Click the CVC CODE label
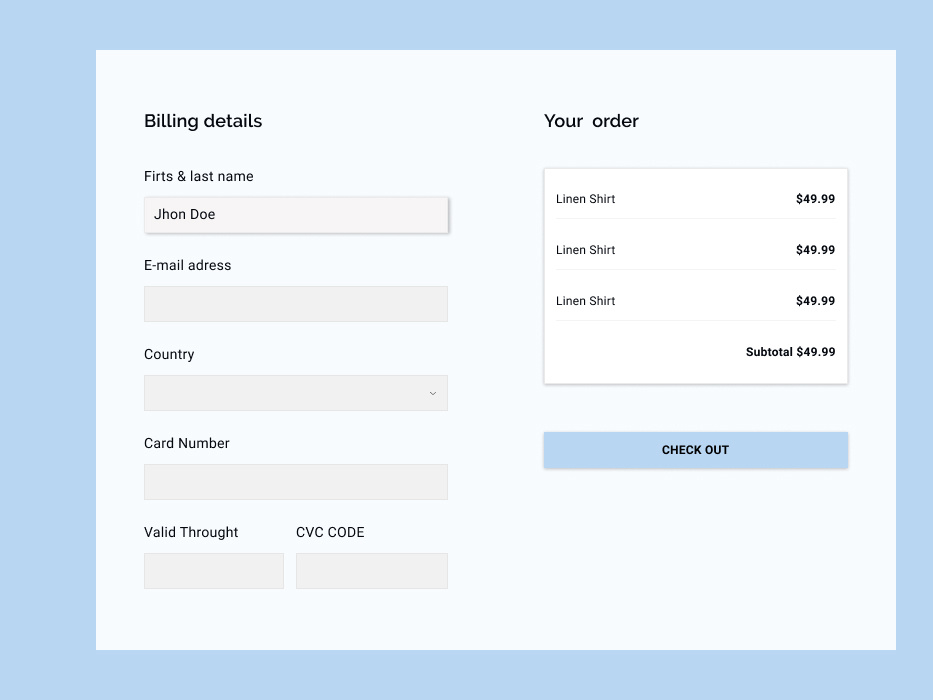Screen dimensions: 933x700 [x=330, y=532]
